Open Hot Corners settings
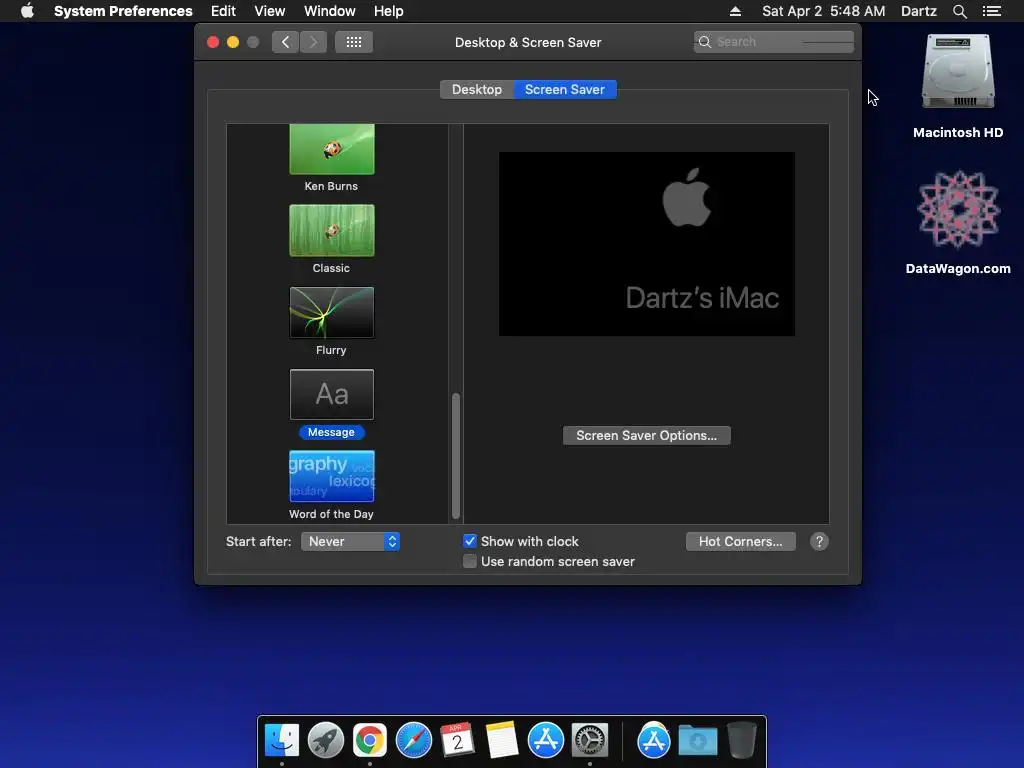The image size is (1024, 768). (741, 541)
